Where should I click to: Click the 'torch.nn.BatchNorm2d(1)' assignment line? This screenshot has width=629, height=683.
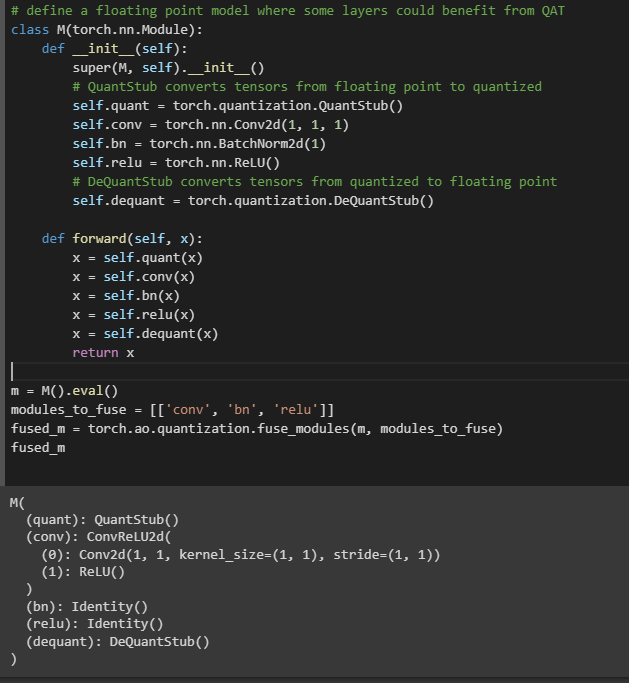click(x=199, y=144)
